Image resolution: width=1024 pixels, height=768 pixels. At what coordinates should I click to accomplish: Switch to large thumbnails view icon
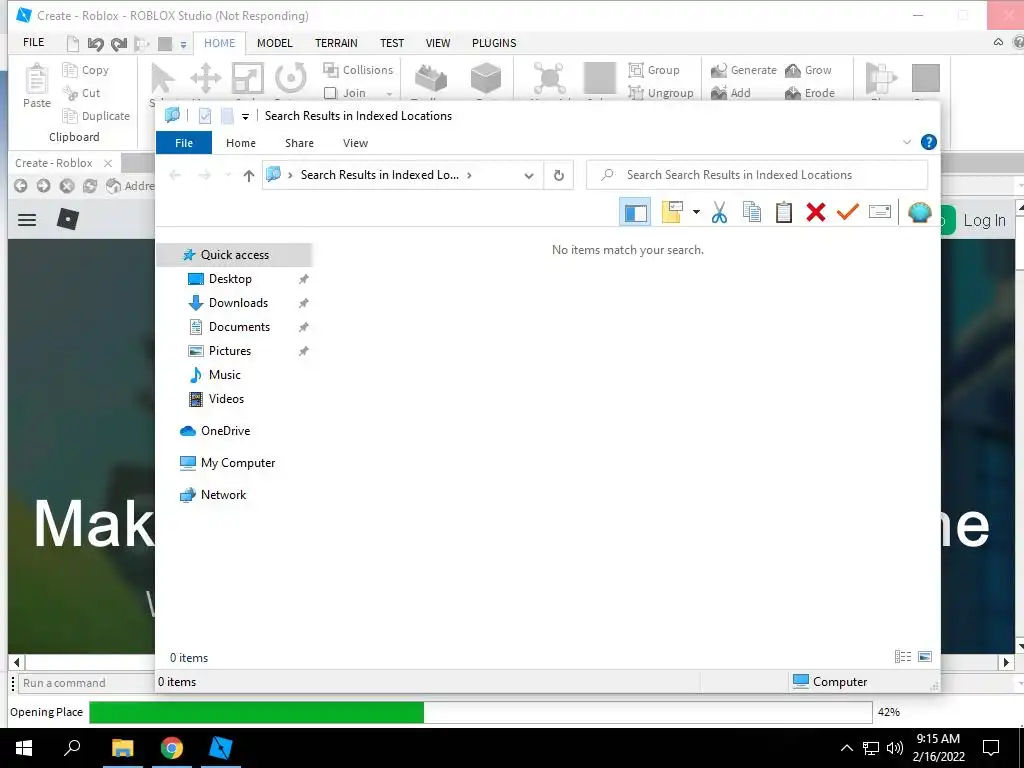click(x=925, y=657)
